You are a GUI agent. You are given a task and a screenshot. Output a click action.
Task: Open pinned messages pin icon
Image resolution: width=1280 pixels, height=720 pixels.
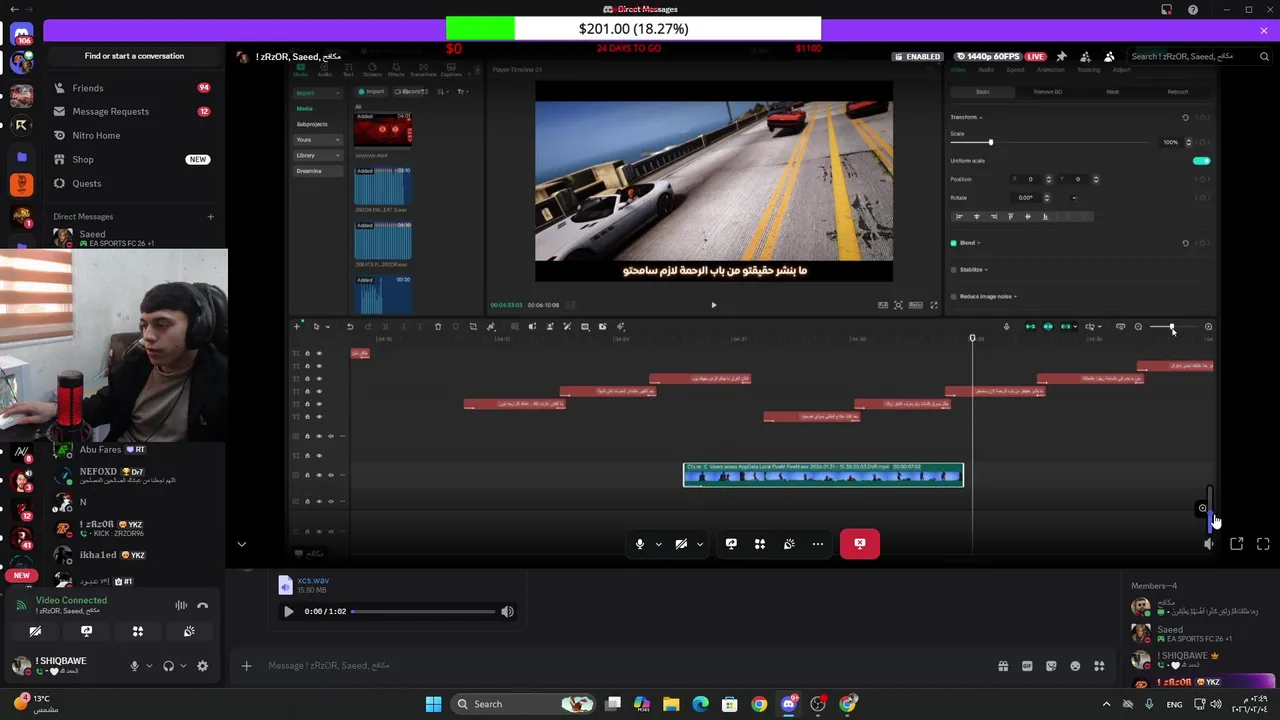[1061, 57]
